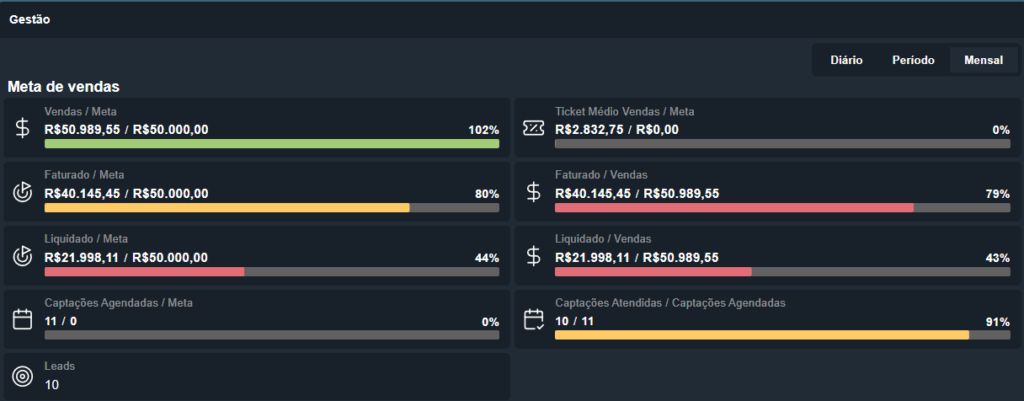Click the Meta de vendas heading

click(x=64, y=87)
